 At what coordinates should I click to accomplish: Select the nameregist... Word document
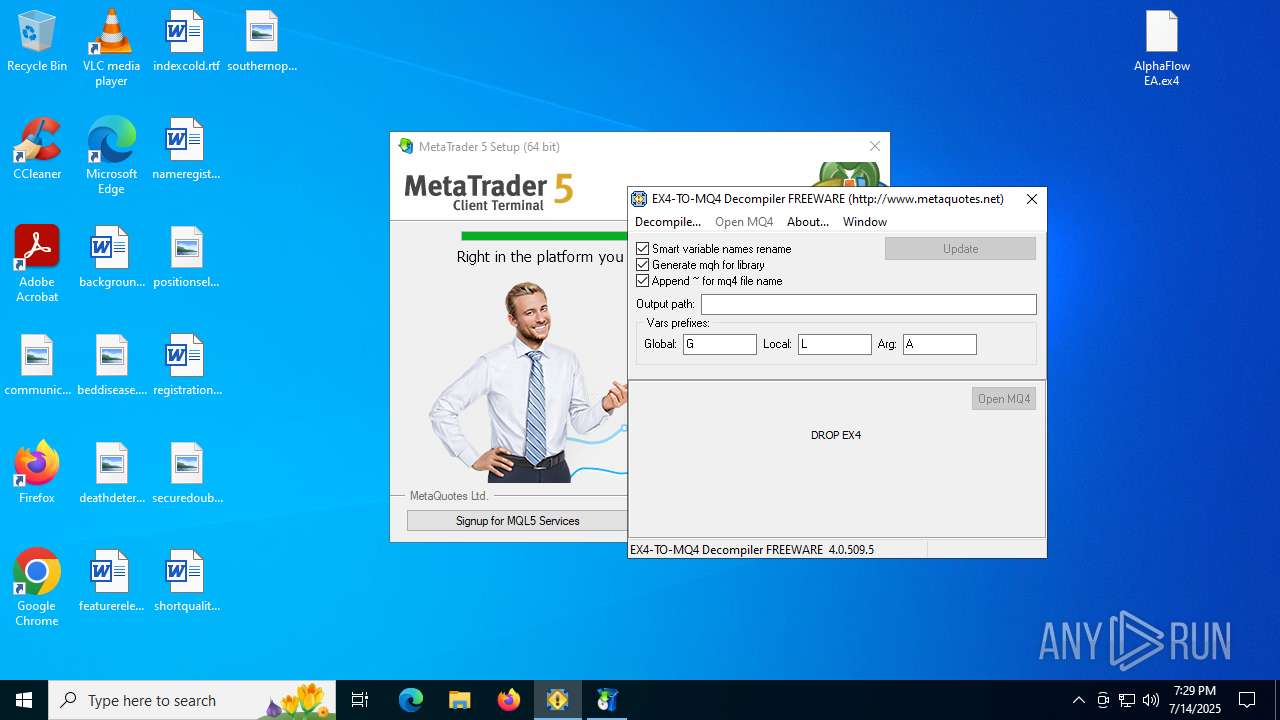pos(186,150)
